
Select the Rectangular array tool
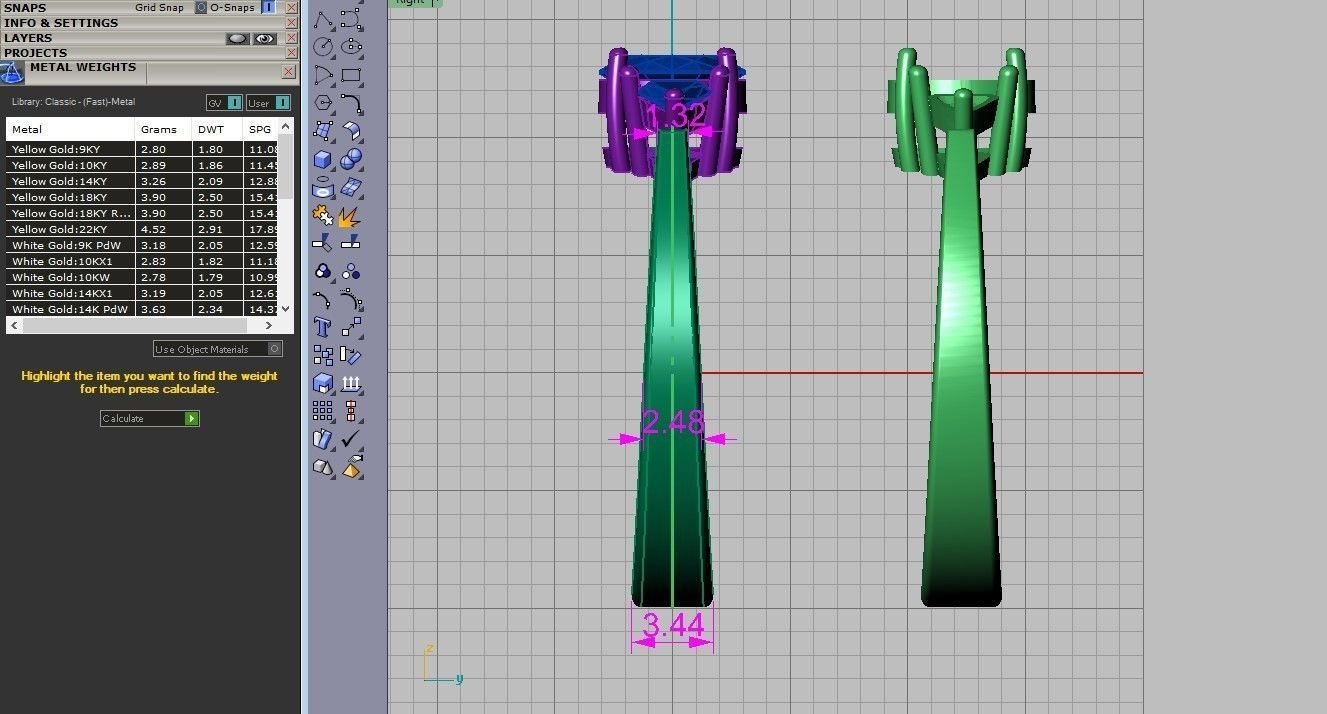tap(324, 410)
